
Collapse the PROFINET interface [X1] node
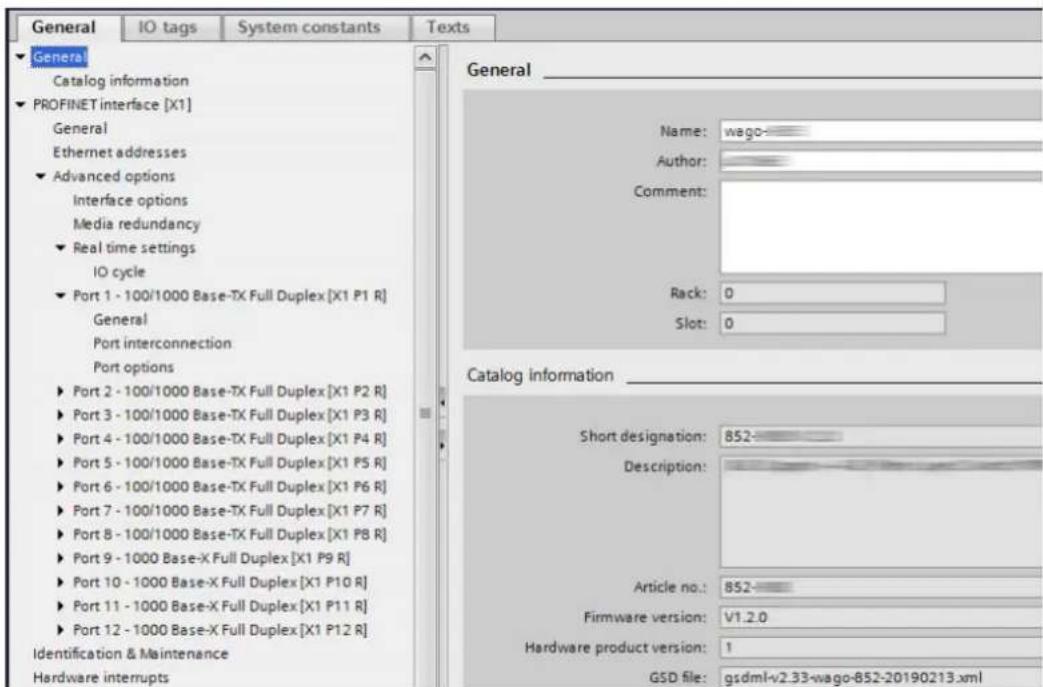click(21, 104)
